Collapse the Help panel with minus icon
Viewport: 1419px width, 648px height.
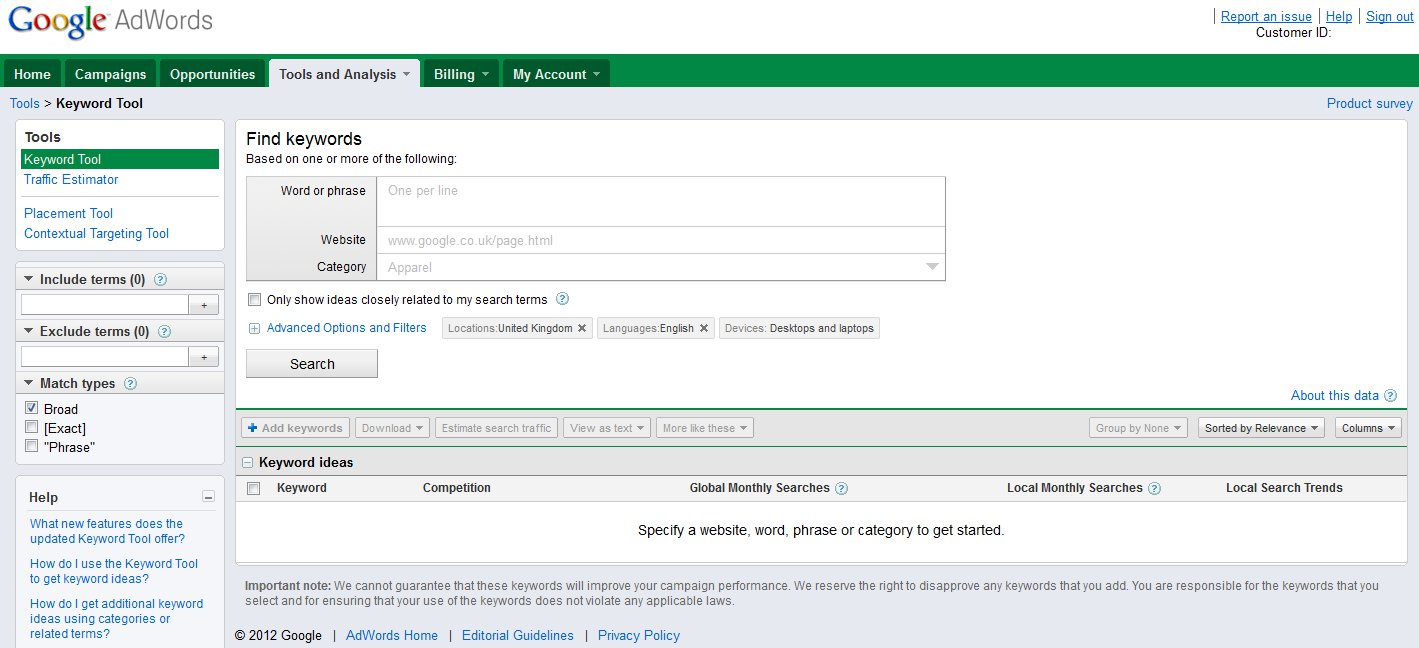click(x=208, y=497)
